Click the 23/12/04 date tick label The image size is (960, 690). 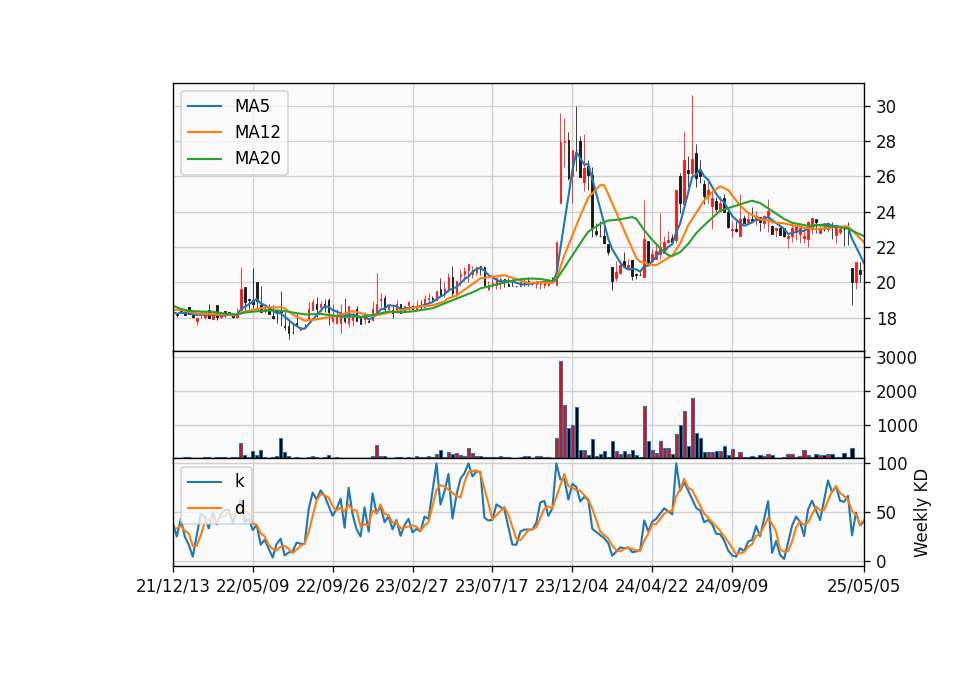click(x=572, y=586)
